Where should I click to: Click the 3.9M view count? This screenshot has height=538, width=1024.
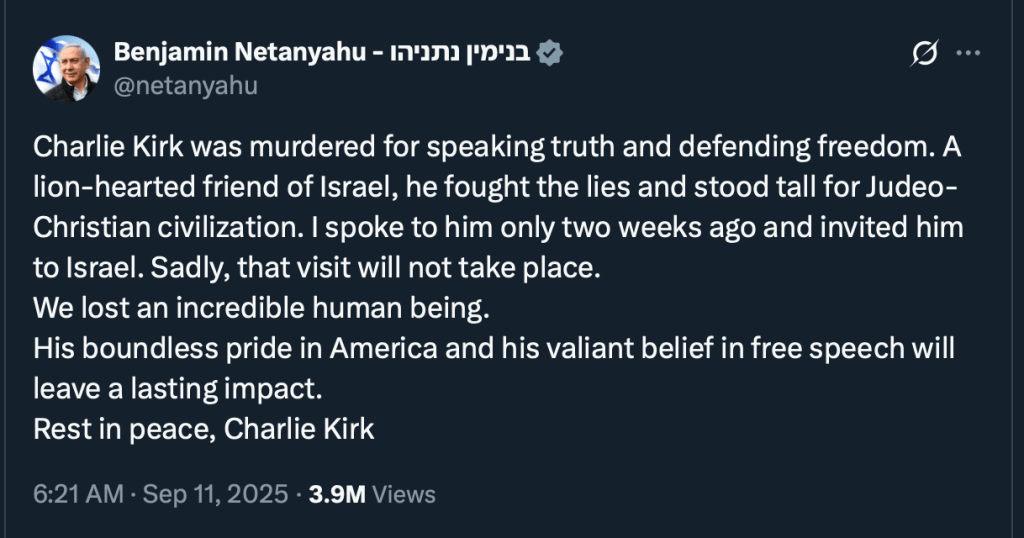[338, 494]
